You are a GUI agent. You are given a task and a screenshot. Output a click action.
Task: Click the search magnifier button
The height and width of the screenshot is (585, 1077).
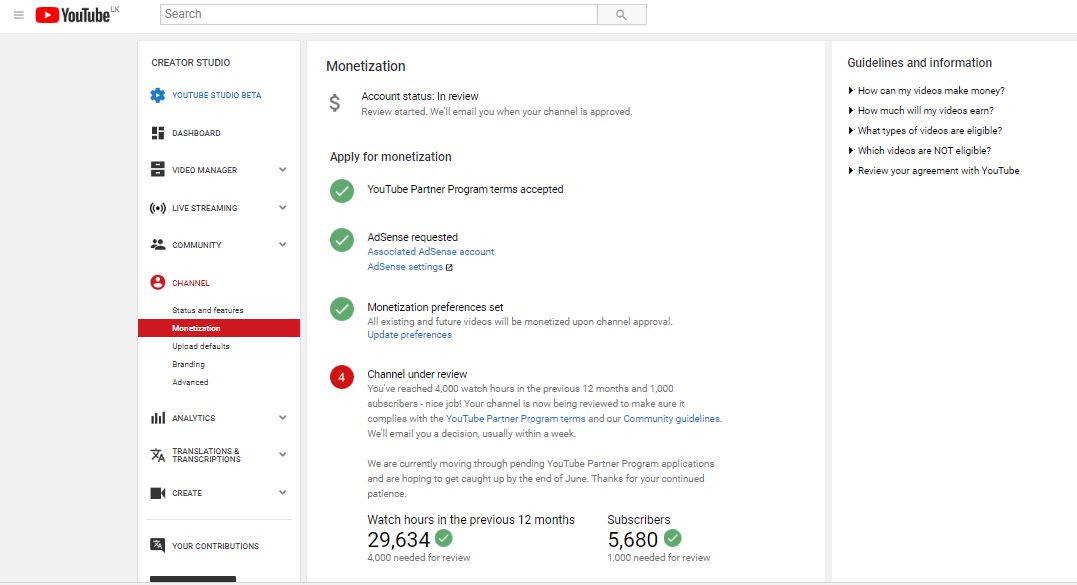coord(622,14)
